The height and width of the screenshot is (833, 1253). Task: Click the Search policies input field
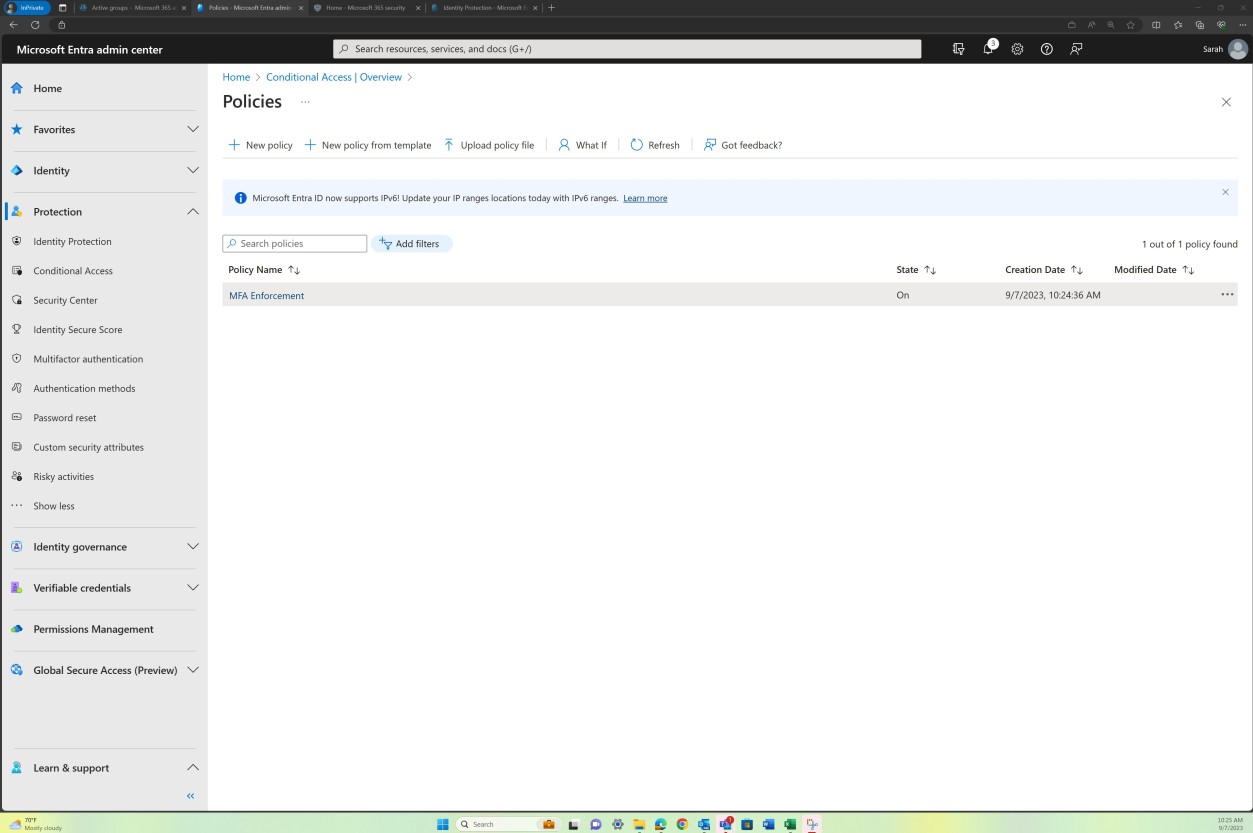click(294, 243)
